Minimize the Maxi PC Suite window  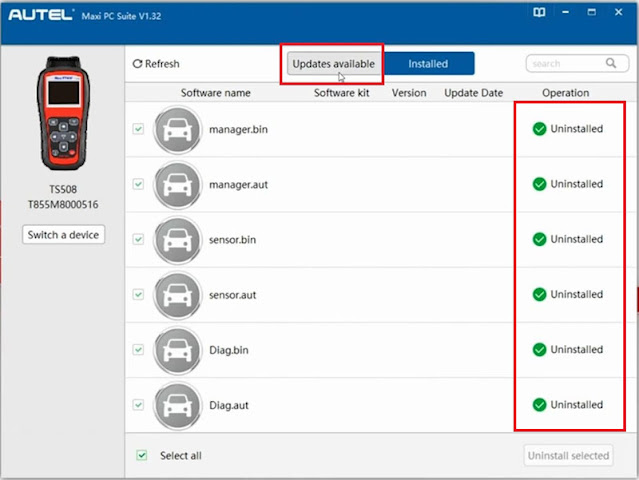pyautogui.click(x=565, y=12)
